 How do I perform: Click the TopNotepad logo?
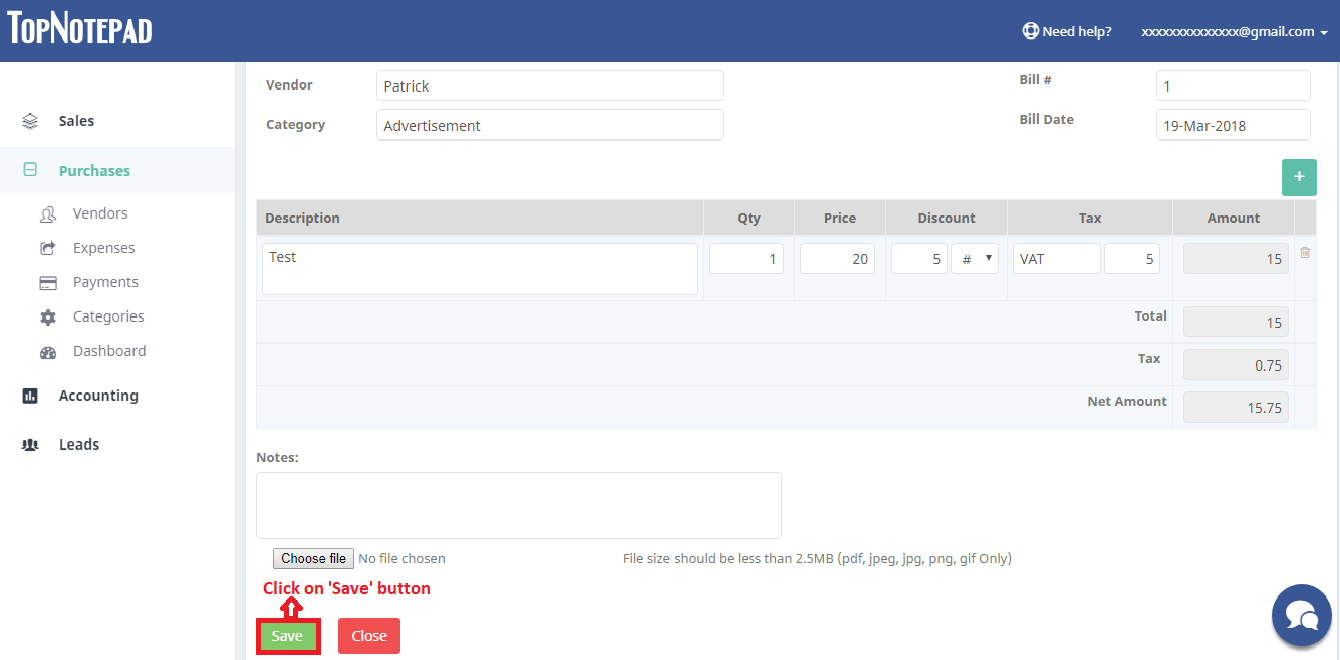(x=80, y=28)
